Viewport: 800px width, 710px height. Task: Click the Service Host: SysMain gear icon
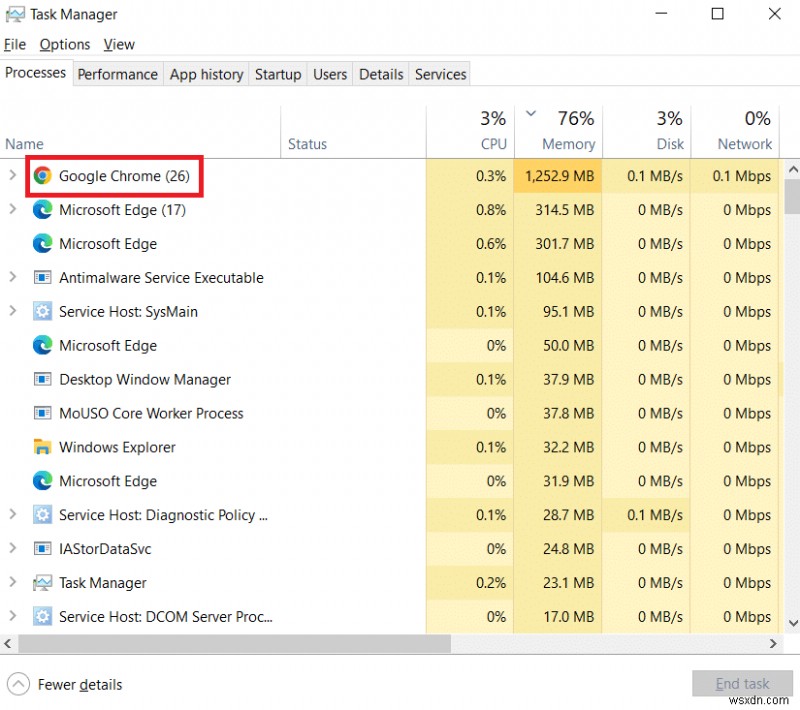[42, 312]
